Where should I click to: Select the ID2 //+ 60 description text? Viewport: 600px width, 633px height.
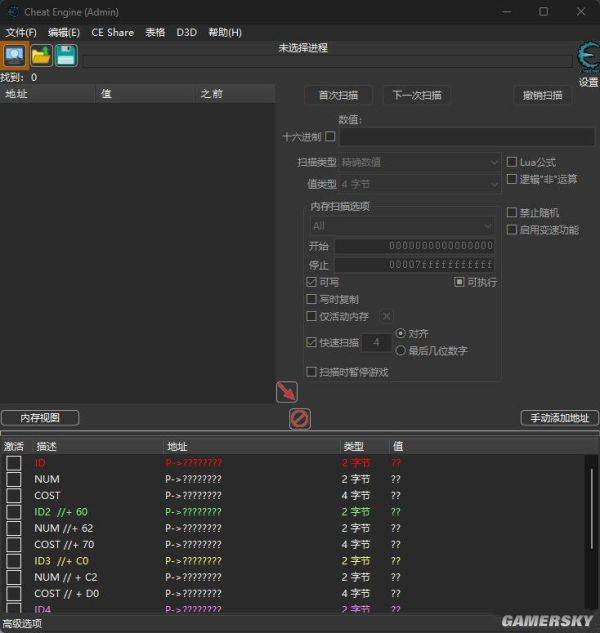click(61, 512)
